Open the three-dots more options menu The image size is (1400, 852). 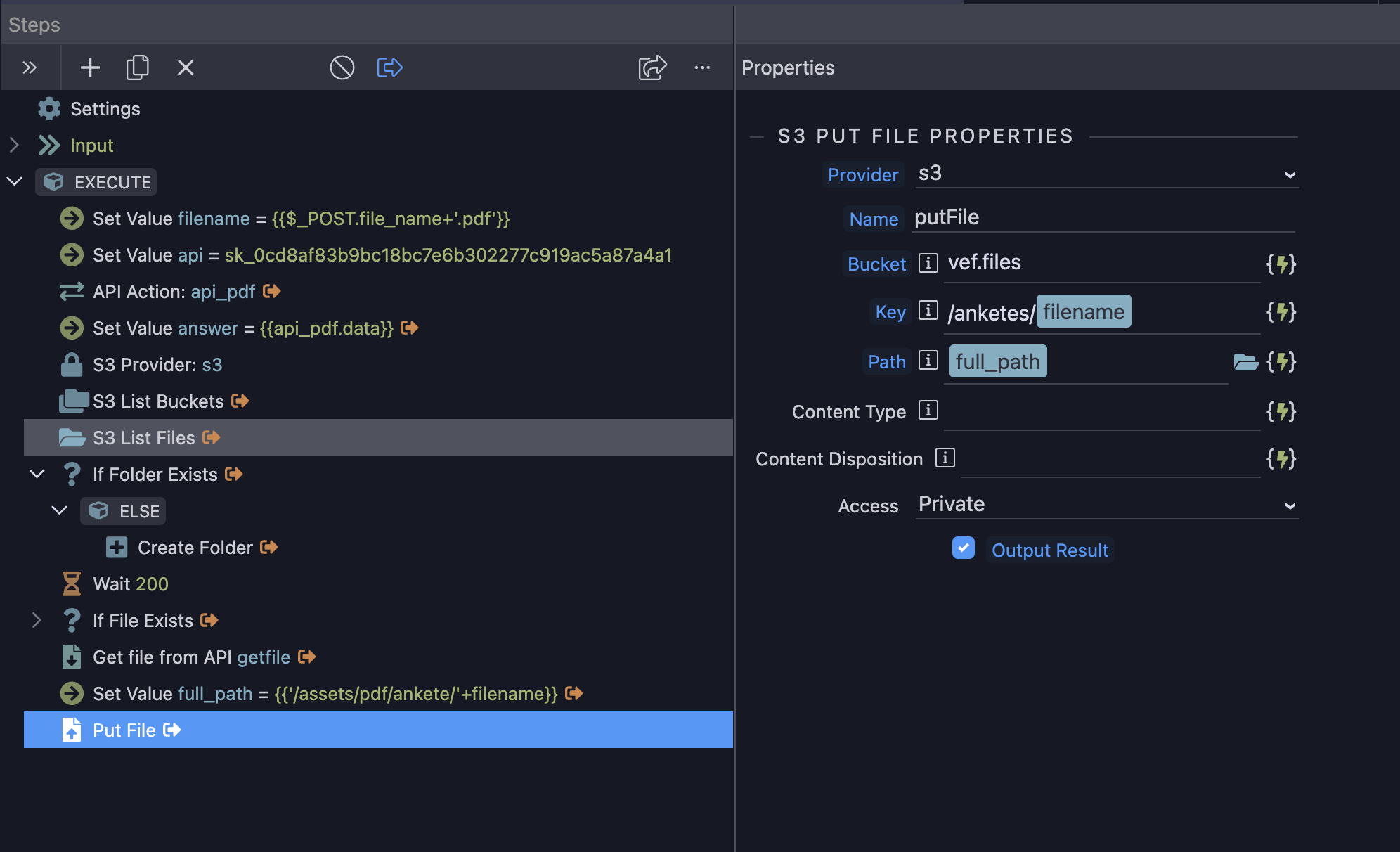click(x=702, y=67)
